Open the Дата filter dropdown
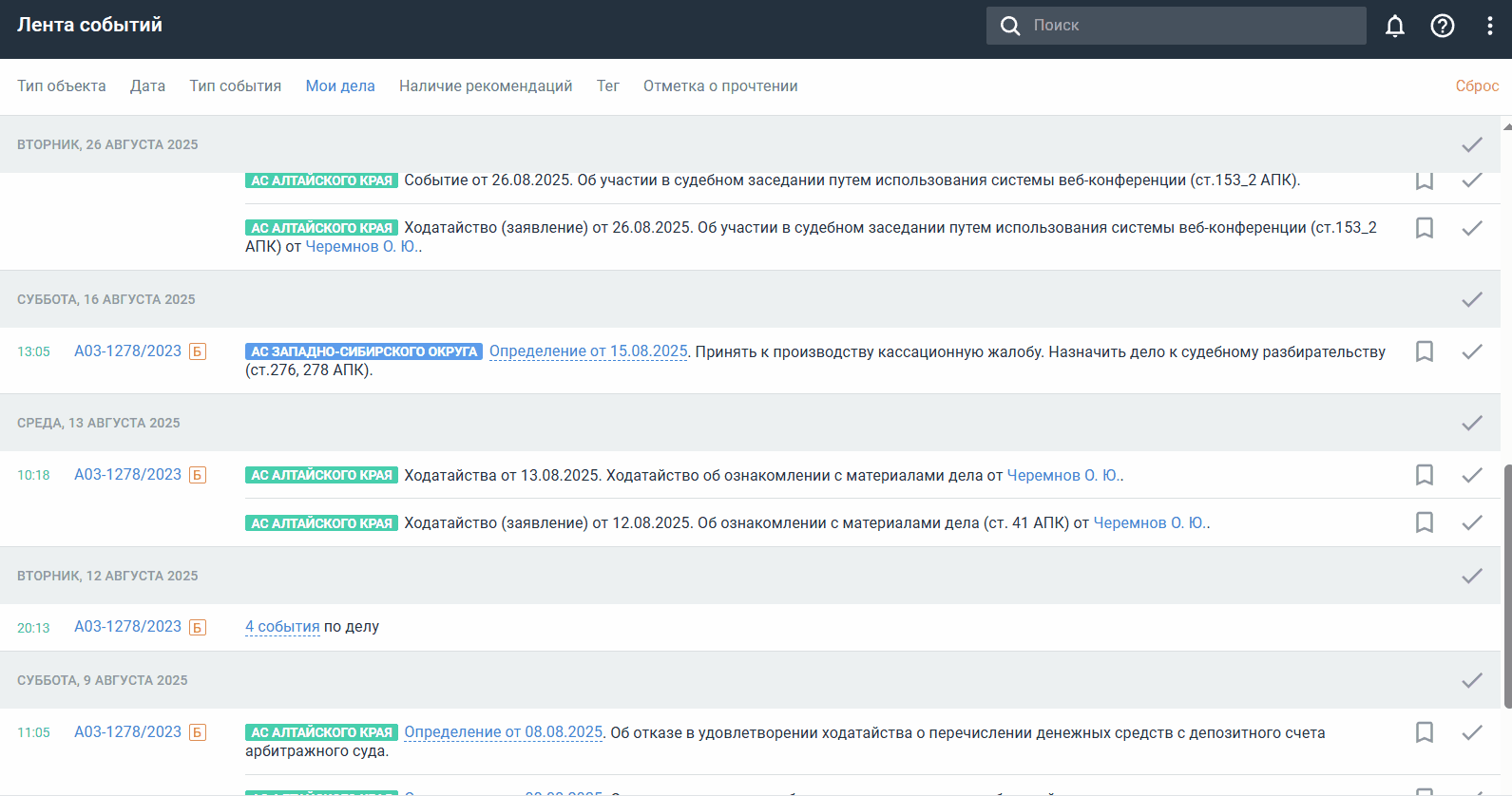This screenshot has height=796, width=1512. tap(147, 86)
